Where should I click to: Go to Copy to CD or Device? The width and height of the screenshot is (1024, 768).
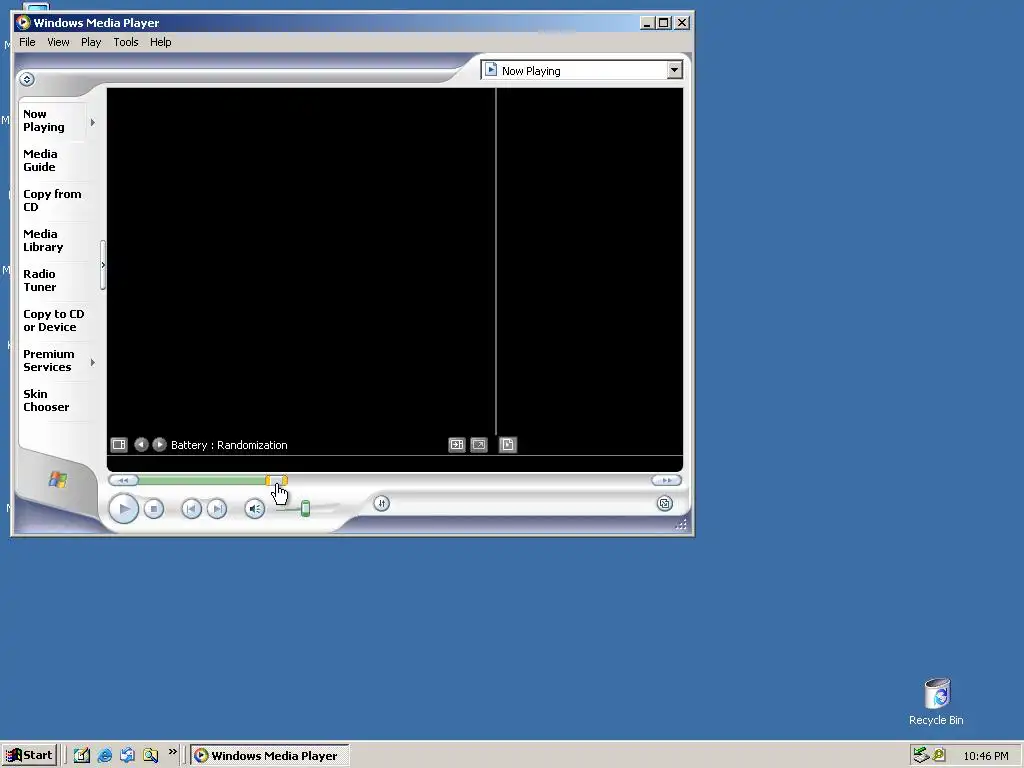coord(54,321)
